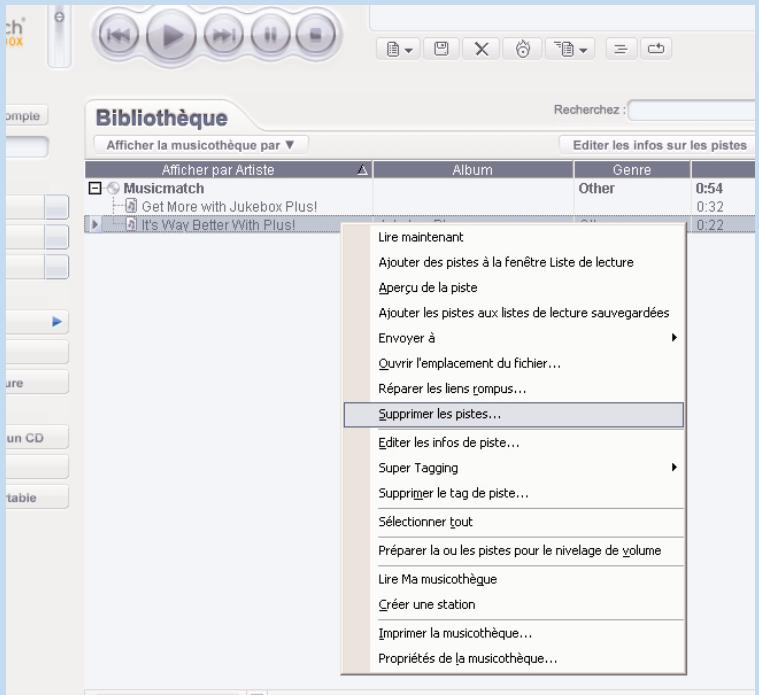Open Propriétés de la musicothèque…
Viewport: 759px width, 695px height.
click(514, 659)
